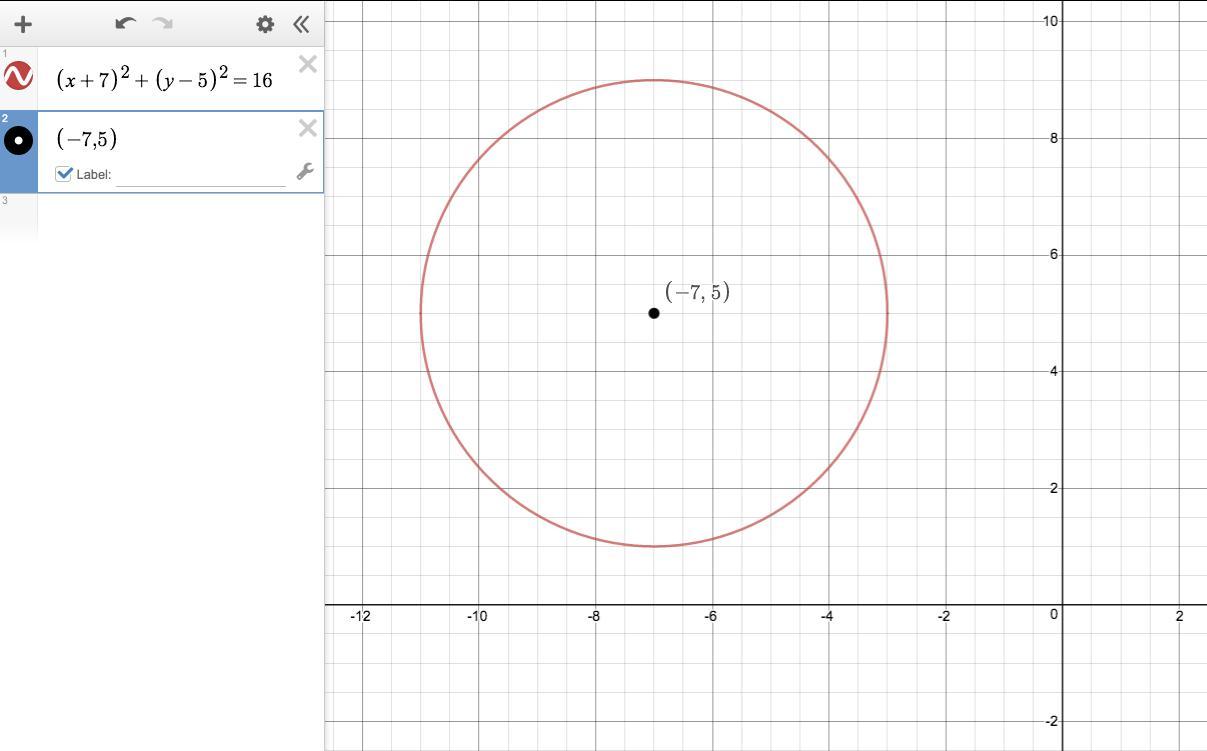Image resolution: width=1207 pixels, height=751 pixels.
Task: Click the x-axis label -12
Action: coord(360,616)
